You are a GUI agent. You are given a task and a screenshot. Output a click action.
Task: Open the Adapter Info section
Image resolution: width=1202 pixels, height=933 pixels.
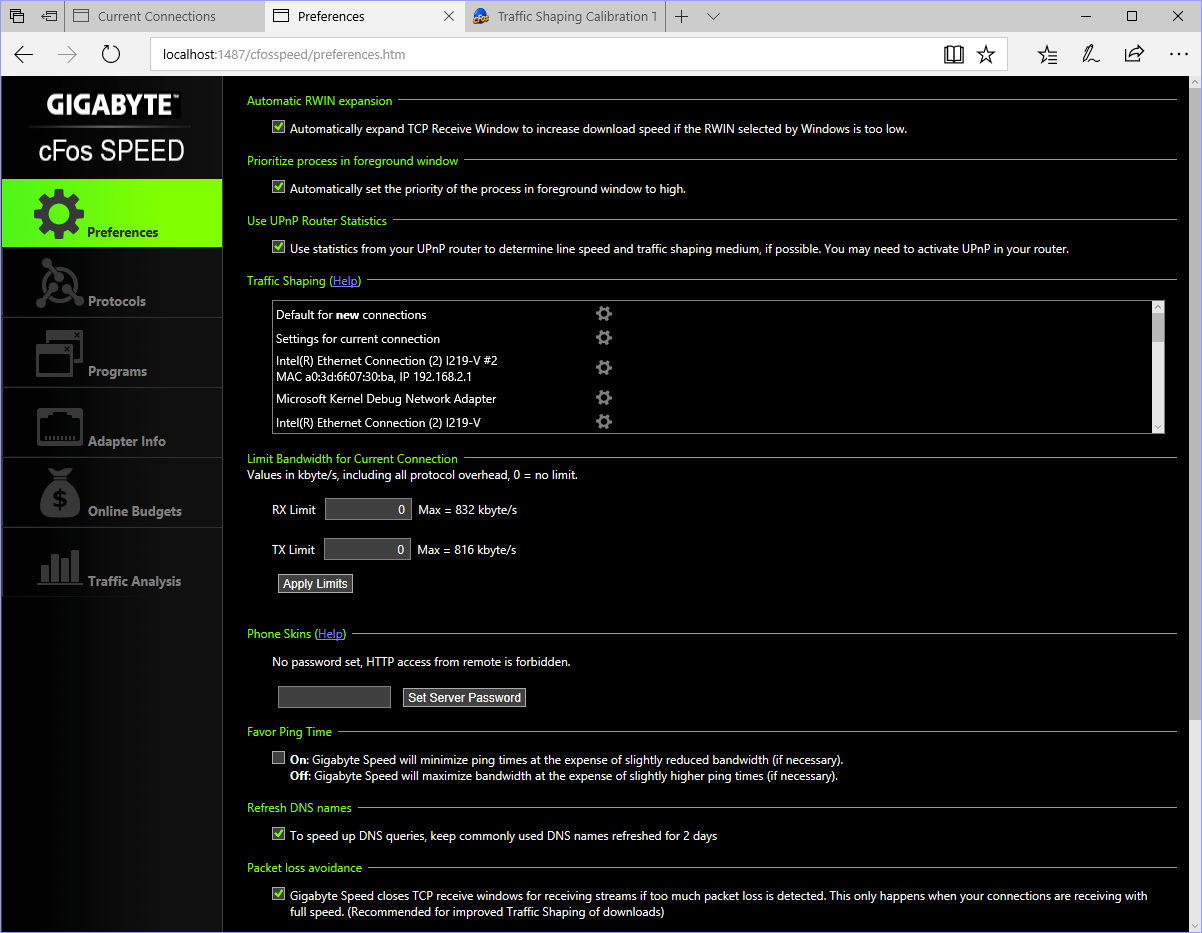(112, 423)
